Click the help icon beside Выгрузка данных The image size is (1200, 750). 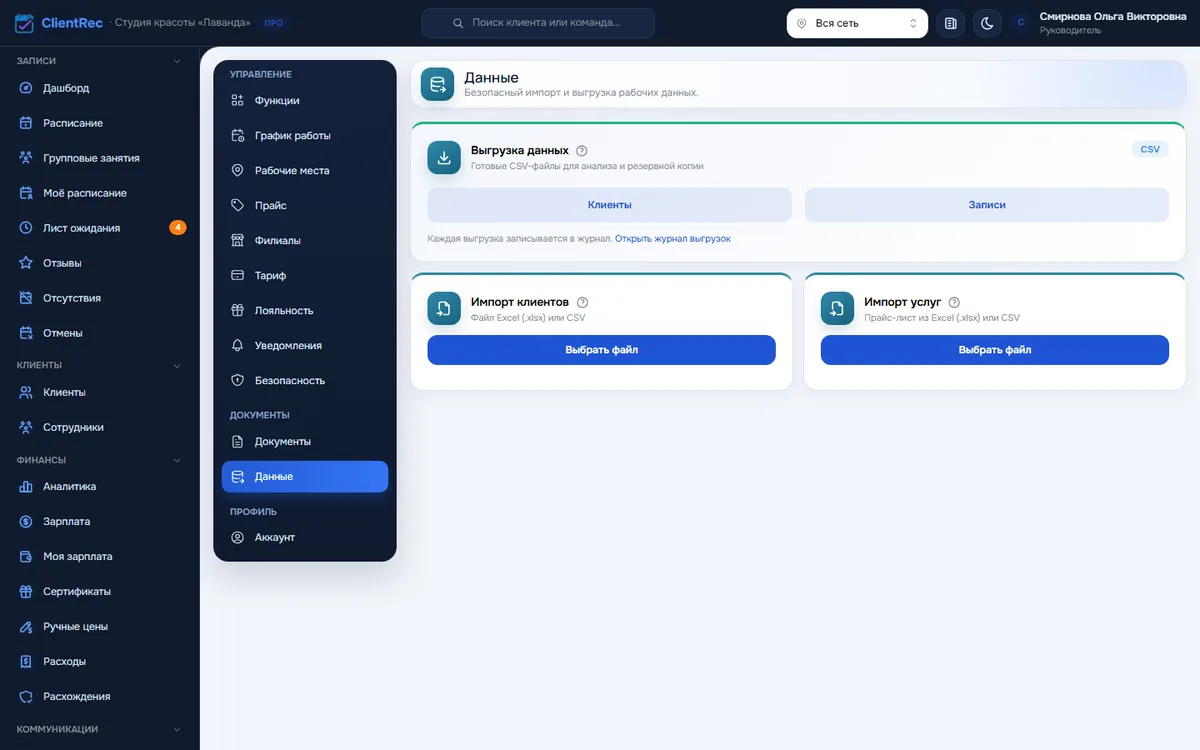click(x=582, y=150)
